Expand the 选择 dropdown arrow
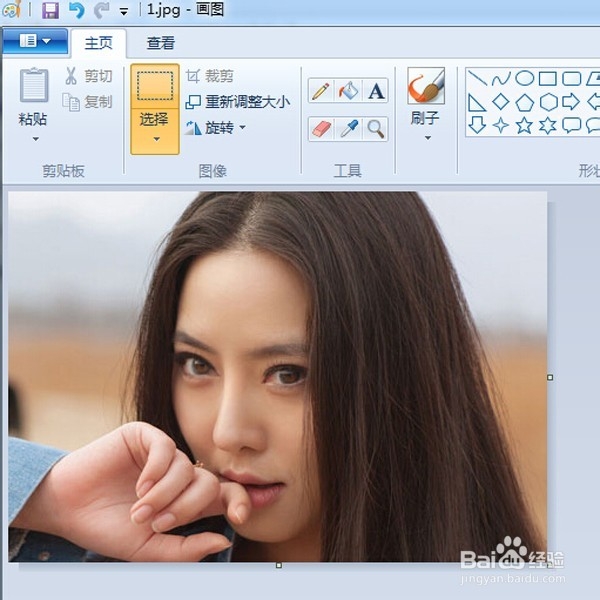The image size is (600, 600). click(157, 139)
